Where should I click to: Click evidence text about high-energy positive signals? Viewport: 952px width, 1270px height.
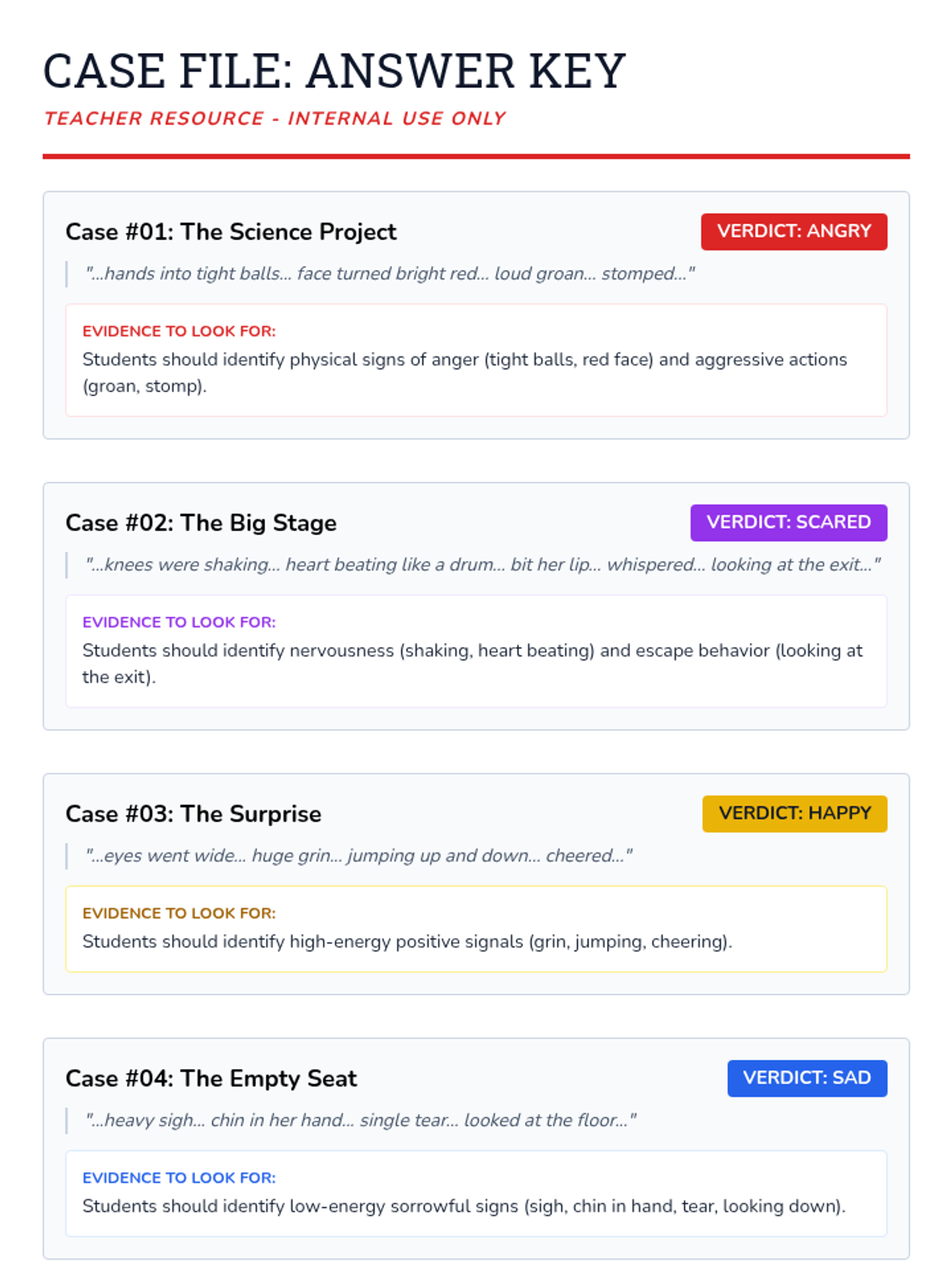tap(407, 942)
